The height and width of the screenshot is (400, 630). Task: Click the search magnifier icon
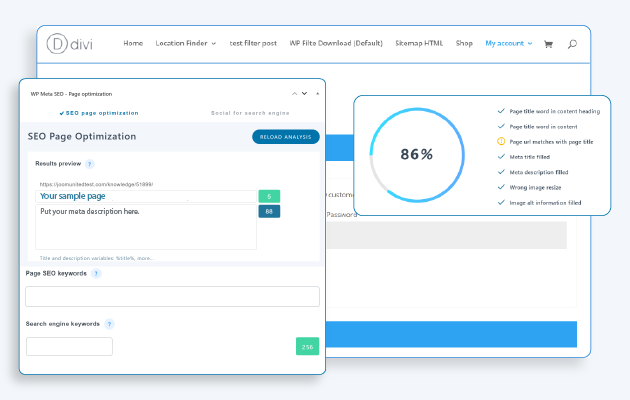point(572,44)
